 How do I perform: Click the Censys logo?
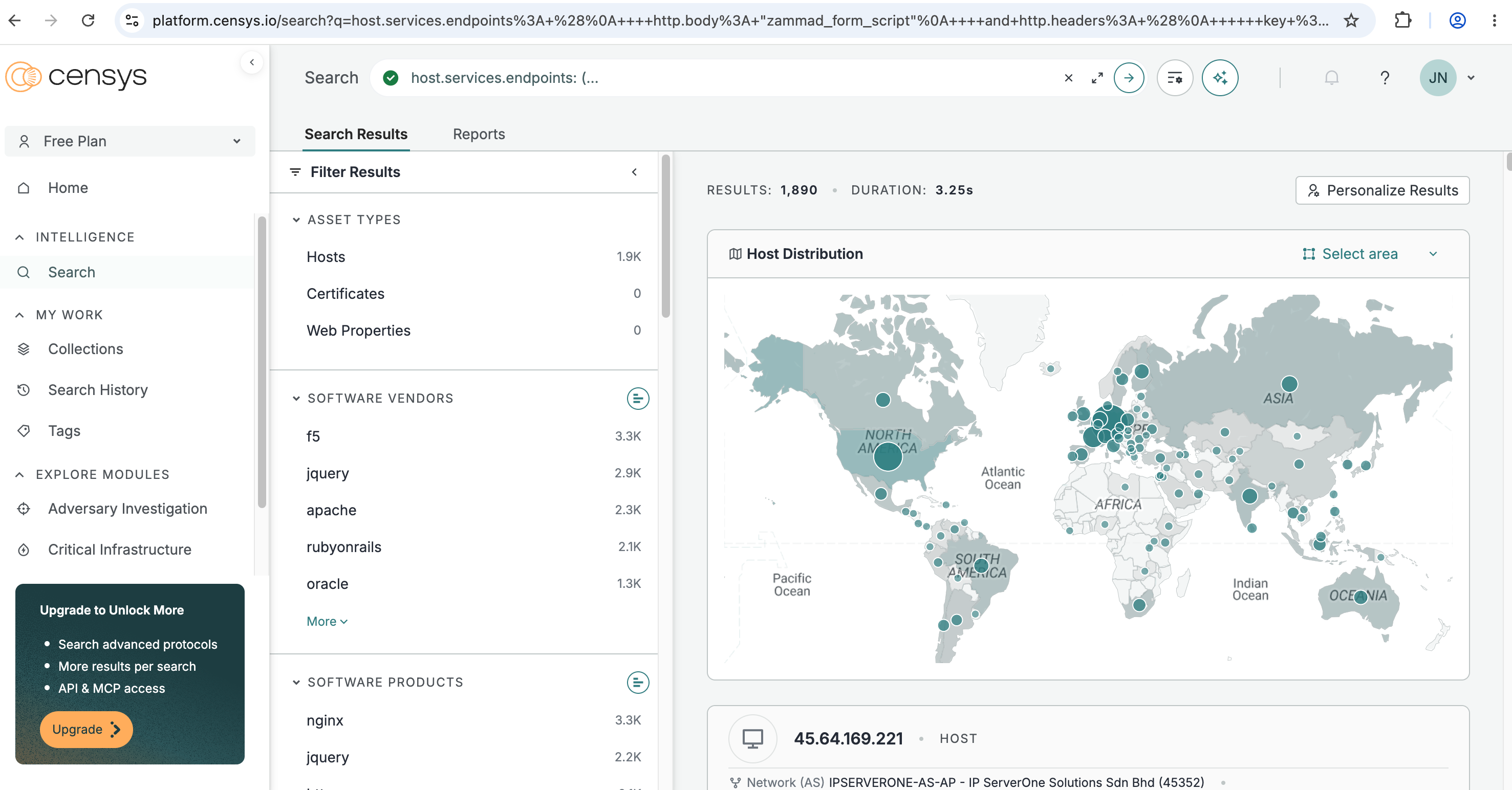[76, 77]
